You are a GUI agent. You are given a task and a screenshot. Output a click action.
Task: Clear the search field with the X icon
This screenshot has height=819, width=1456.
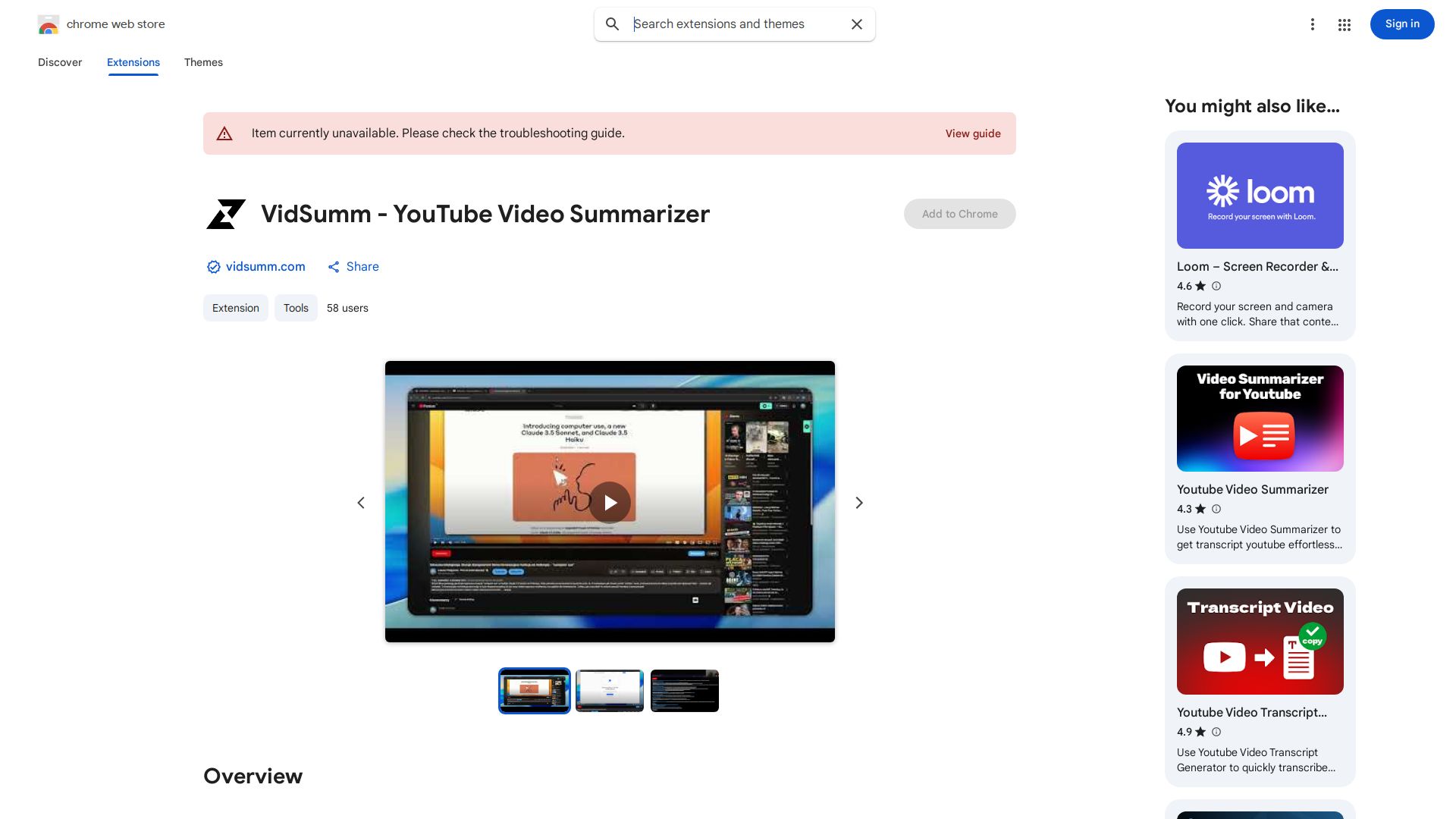[856, 24]
